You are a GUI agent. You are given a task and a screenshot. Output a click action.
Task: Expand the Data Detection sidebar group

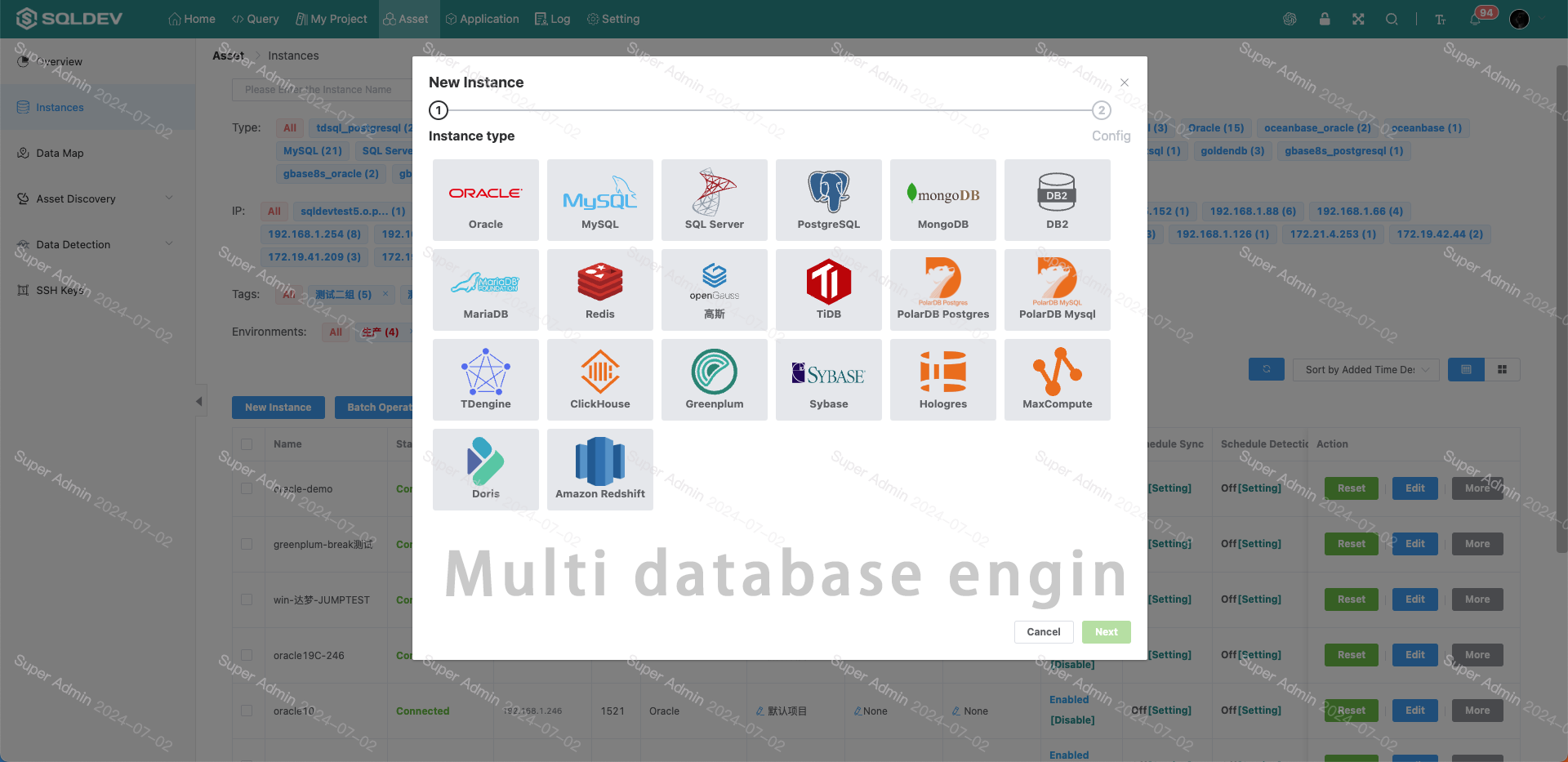tap(97, 244)
